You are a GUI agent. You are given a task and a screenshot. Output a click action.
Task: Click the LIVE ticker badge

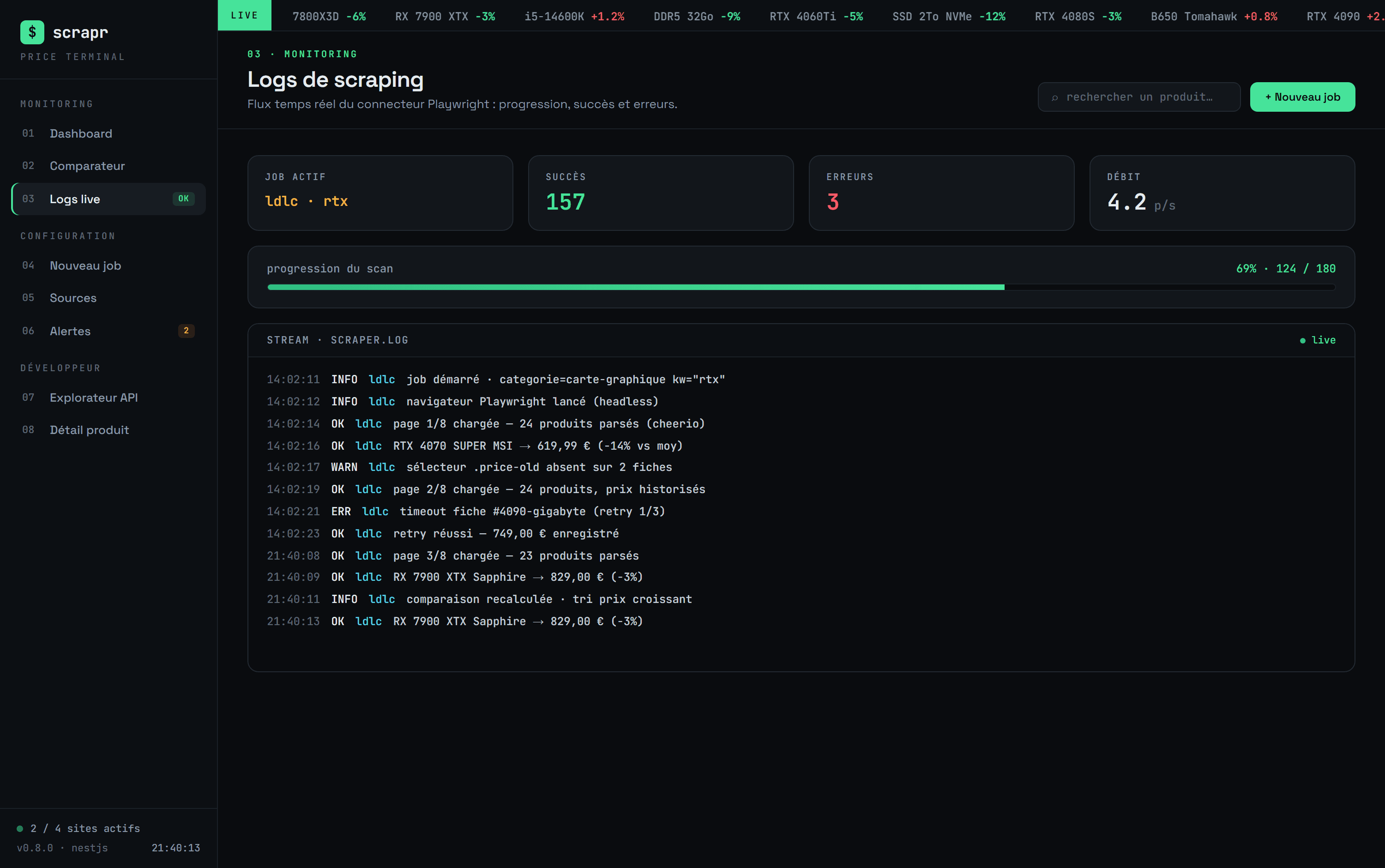point(245,16)
